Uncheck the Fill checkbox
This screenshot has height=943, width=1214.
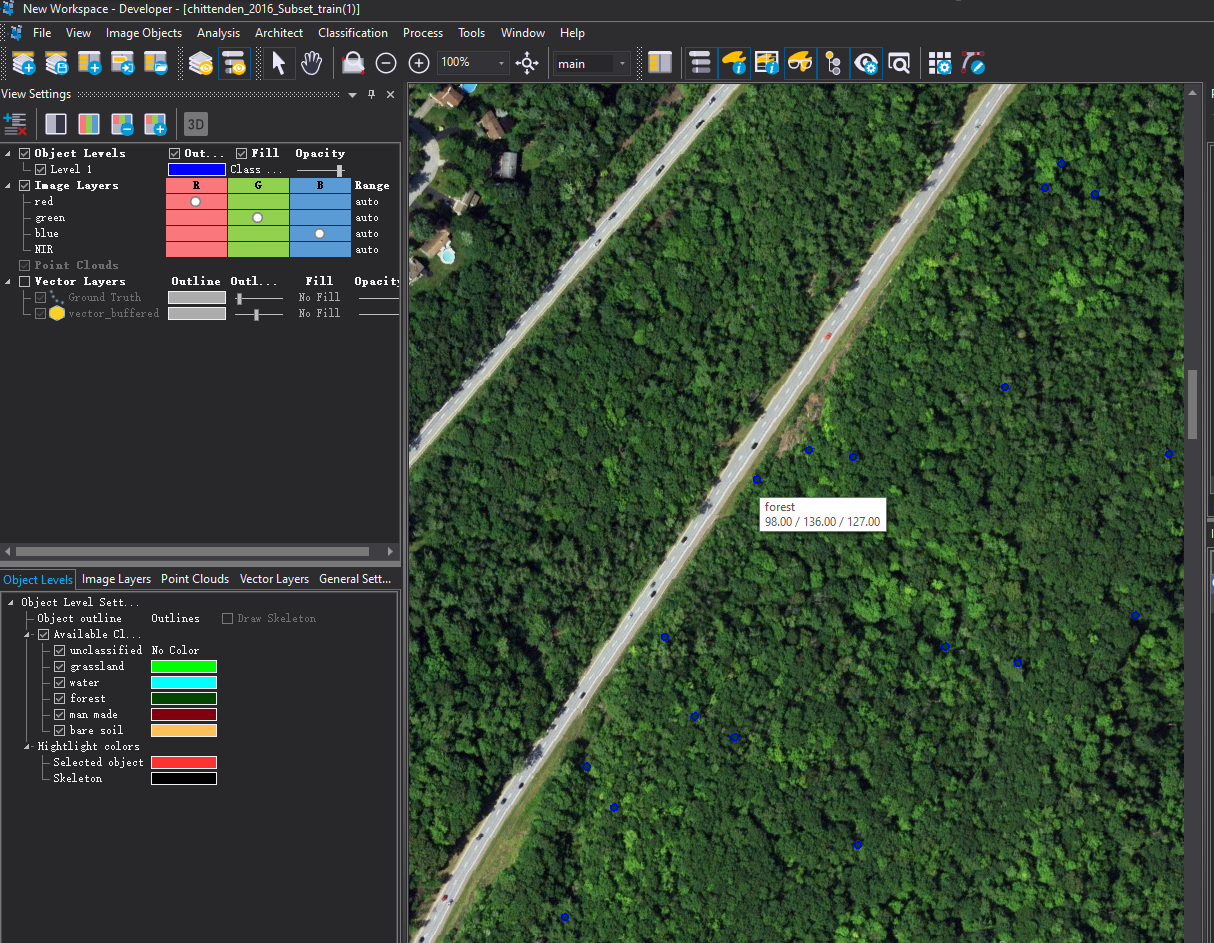241,153
